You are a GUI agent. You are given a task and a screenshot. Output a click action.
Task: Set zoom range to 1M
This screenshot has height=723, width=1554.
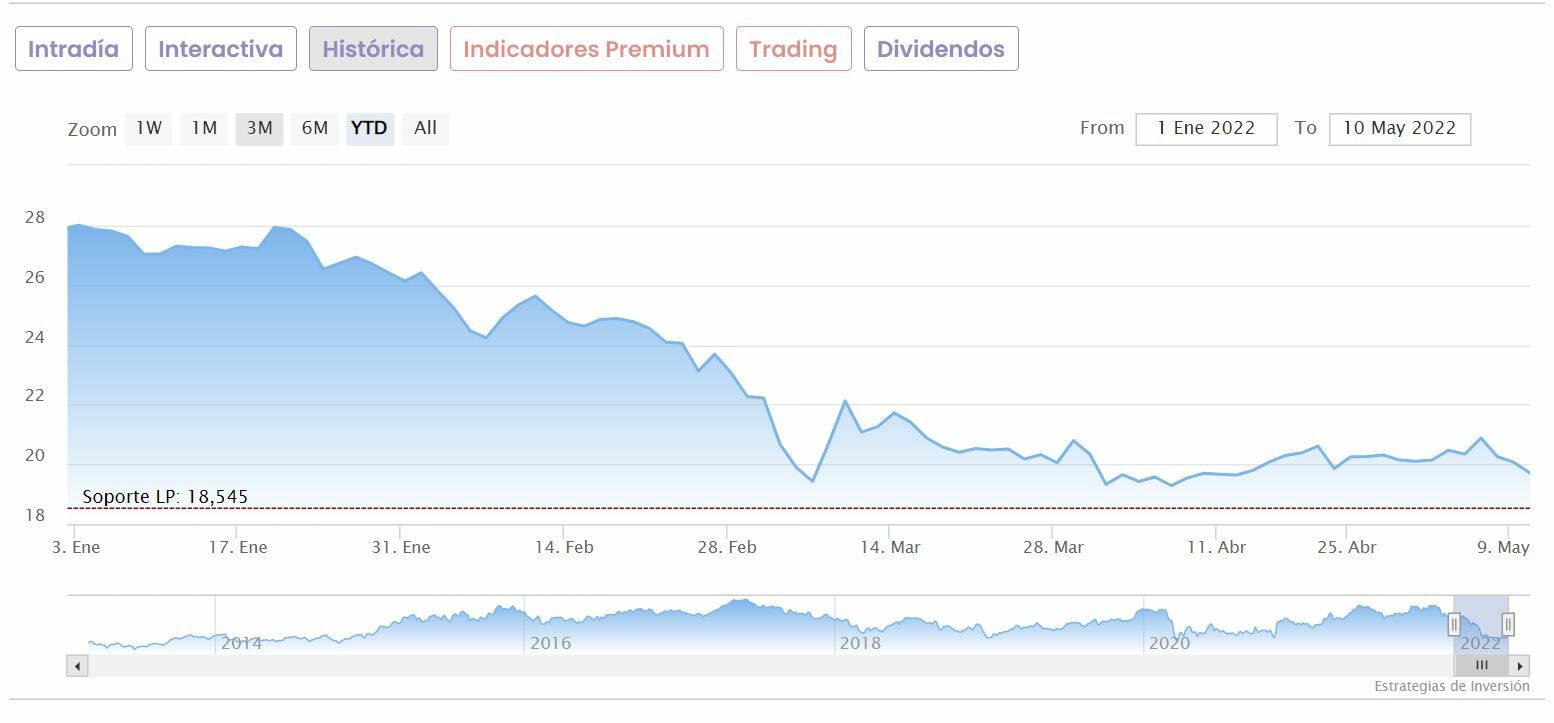tap(204, 128)
